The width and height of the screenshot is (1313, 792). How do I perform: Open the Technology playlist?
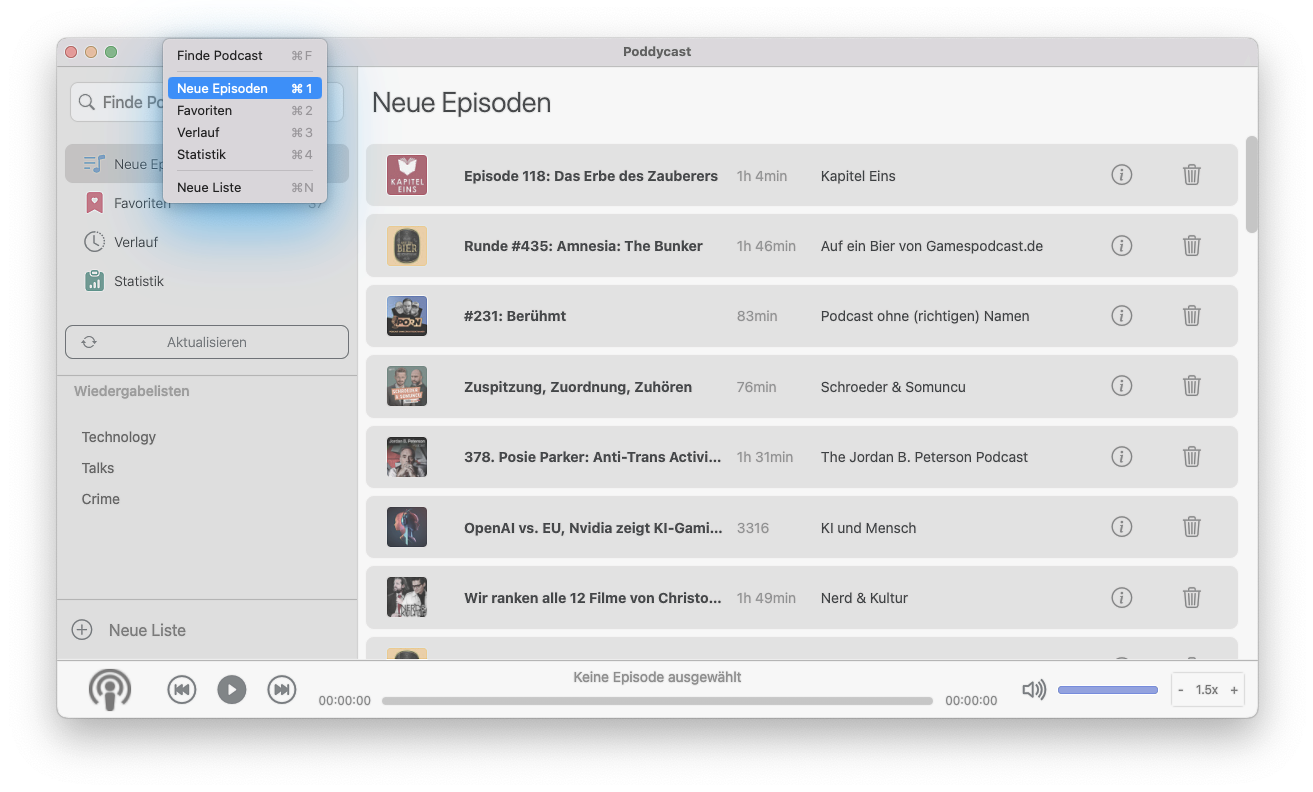[119, 437]
